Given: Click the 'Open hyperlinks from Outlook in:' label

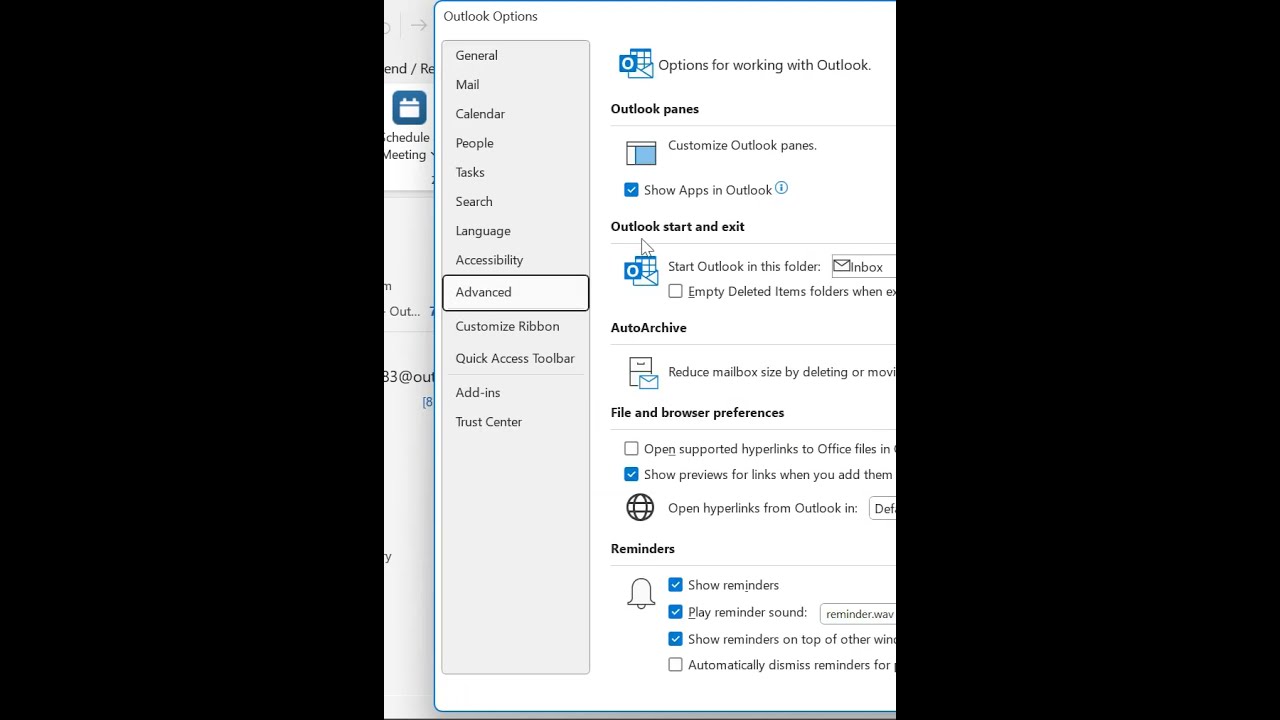Looking at the screenshot, I should pos(763,508).
